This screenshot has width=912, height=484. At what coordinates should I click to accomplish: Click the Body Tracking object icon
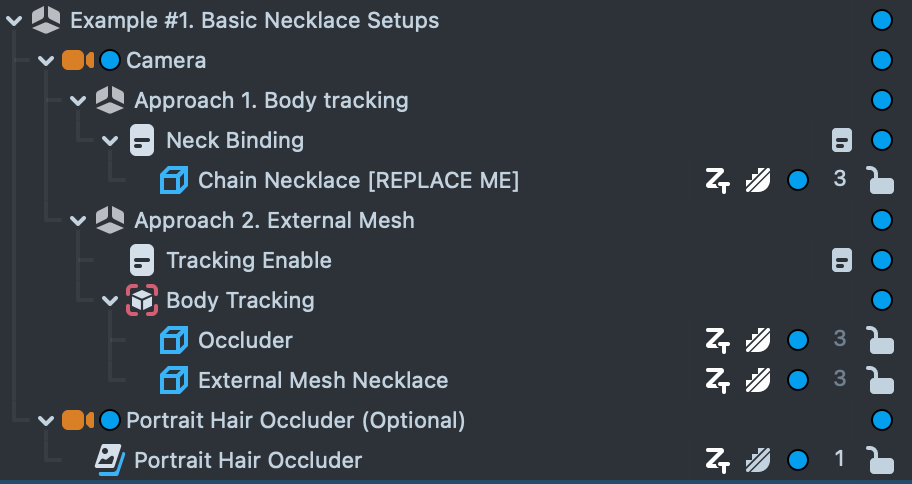[x=142, y=300]
